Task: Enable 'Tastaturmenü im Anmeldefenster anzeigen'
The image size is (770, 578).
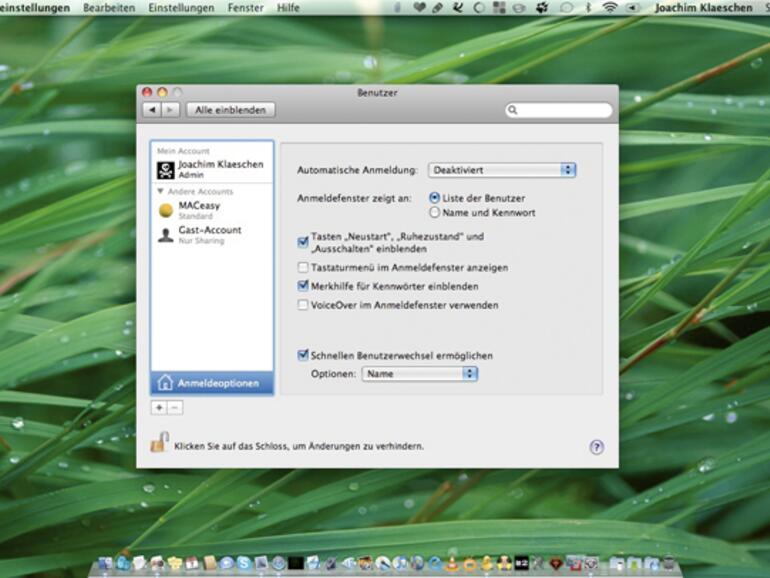Action: pos(303,268)
